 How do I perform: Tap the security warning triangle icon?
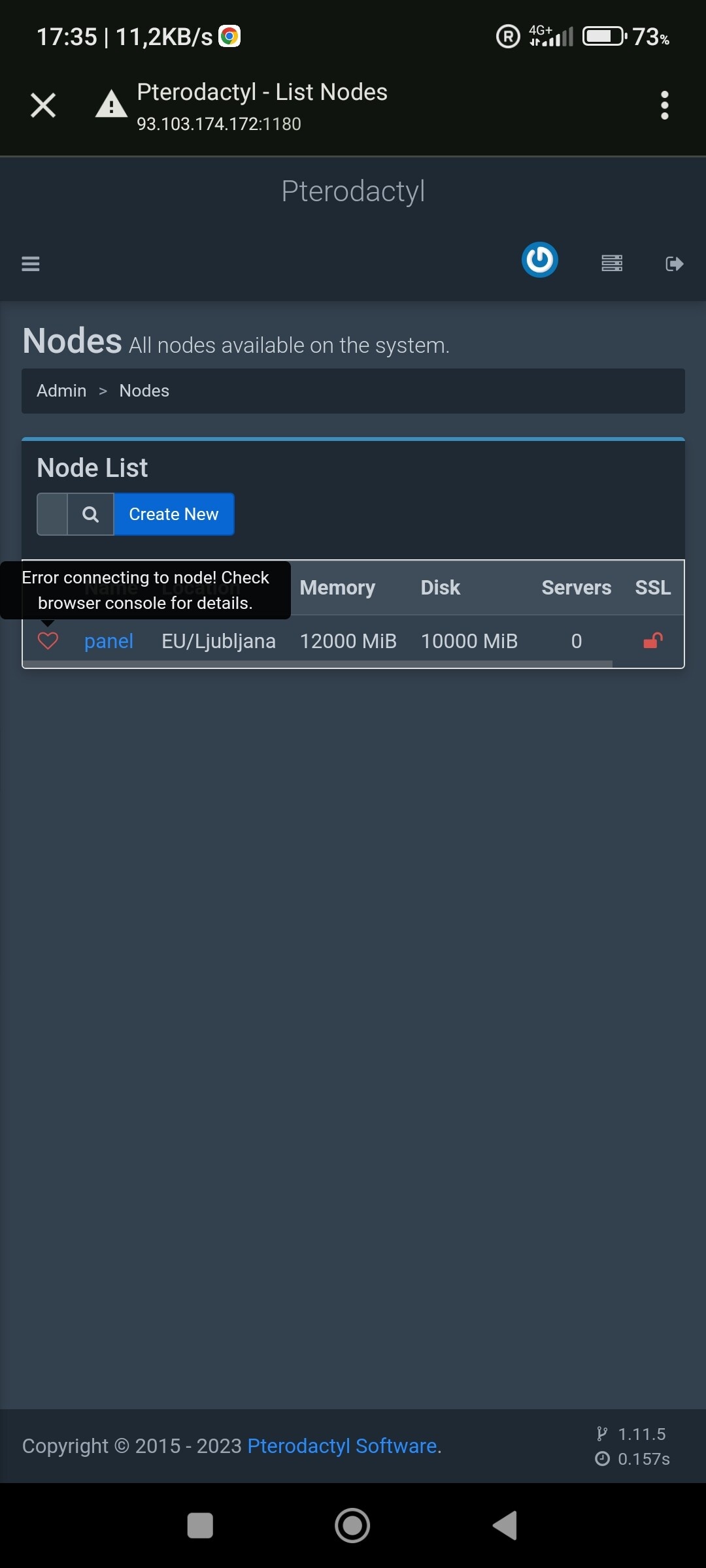pyautogui.click(x=111, y=105)
